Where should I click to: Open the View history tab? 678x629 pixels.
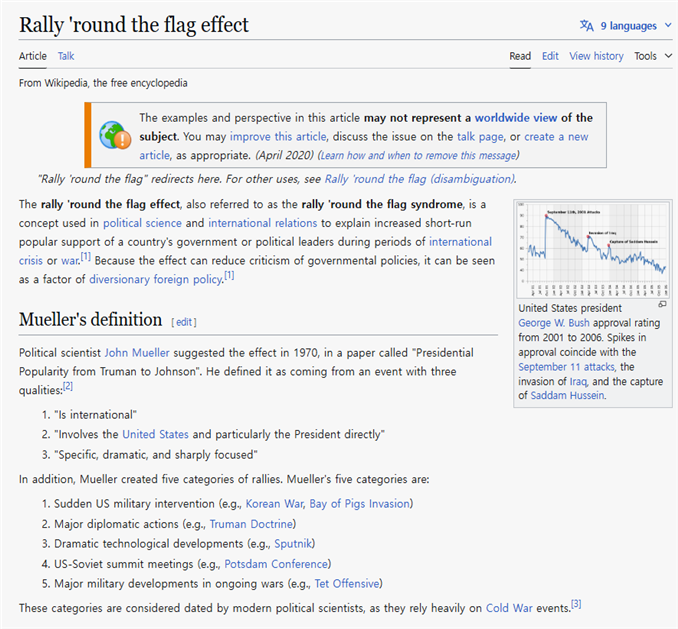[x=596, y=56]
